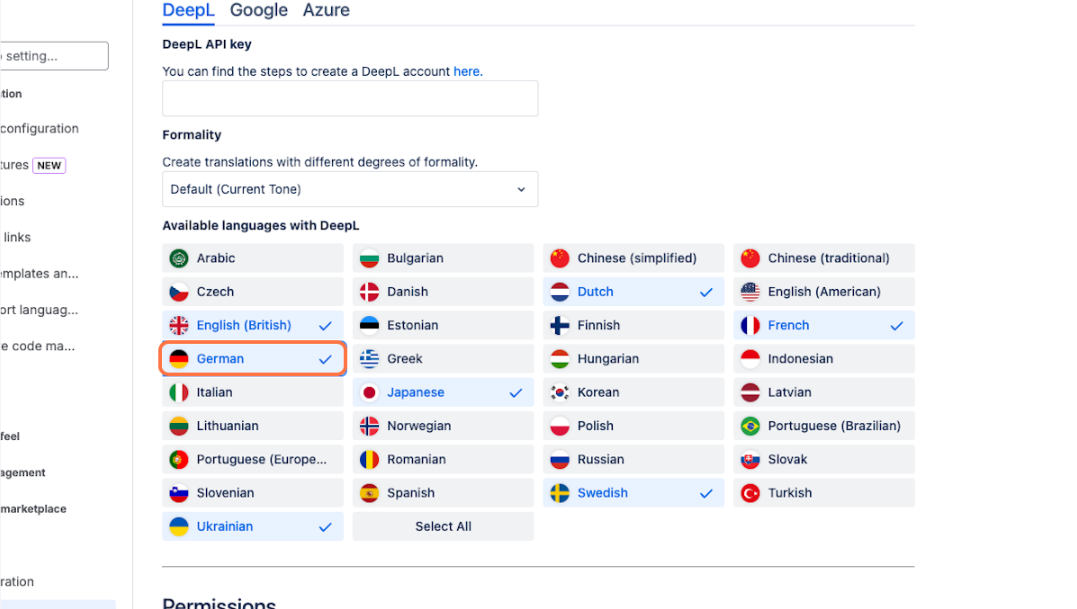Click the Indonesian flag icon
The height and width of the screenshot is (609, 1077).
click(x=749, y=358)
